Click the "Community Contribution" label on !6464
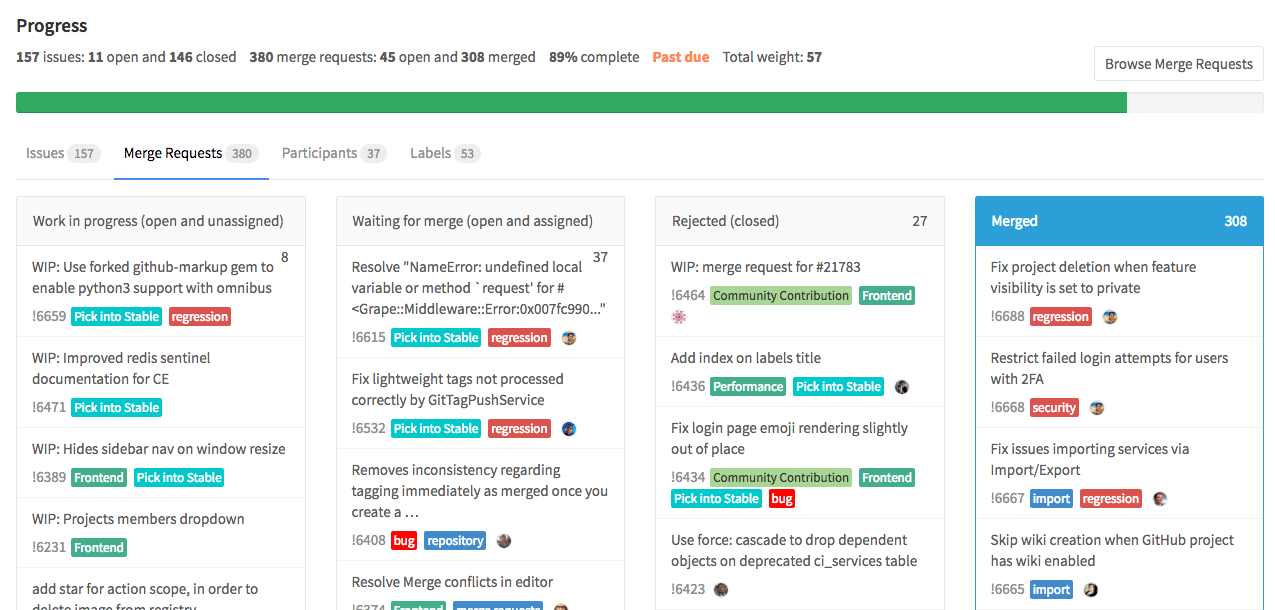The height and width of the screenshot is (610, 1275). pyautogui.click(x=780, y=295)
